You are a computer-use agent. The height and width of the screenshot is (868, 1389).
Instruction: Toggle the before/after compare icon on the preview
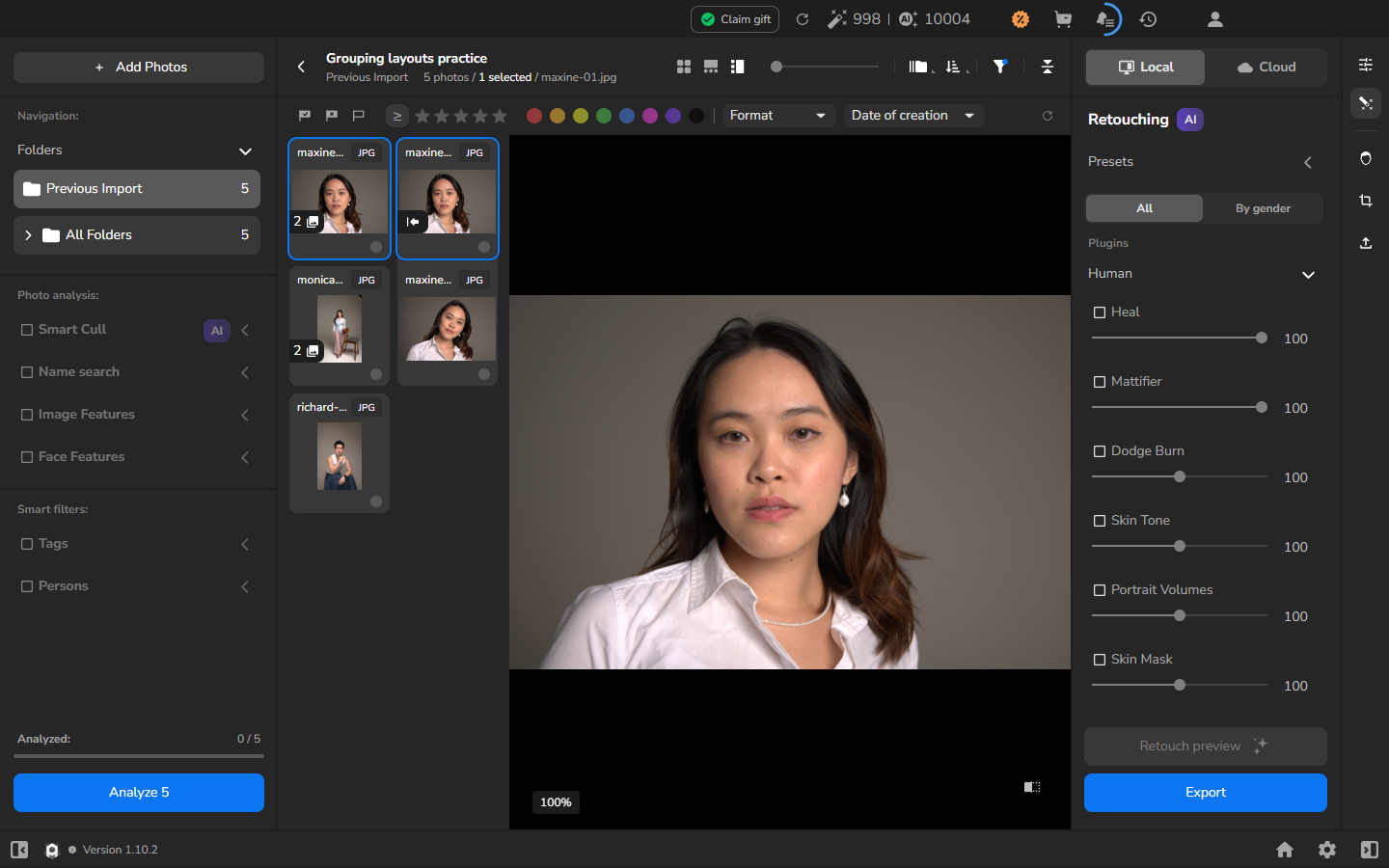(x=1032, y=787)
